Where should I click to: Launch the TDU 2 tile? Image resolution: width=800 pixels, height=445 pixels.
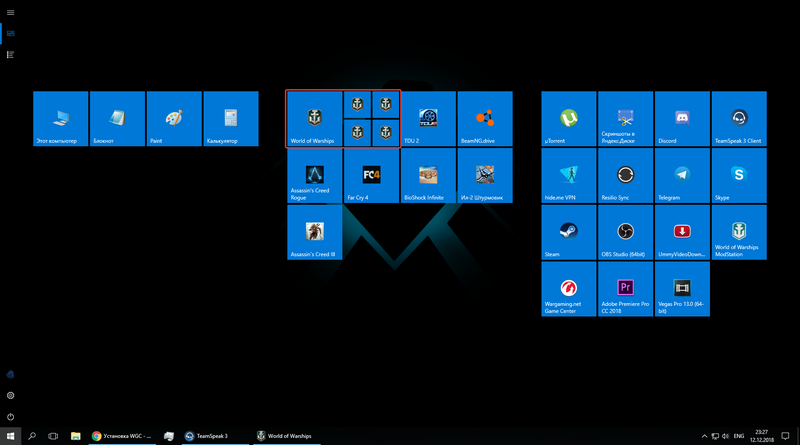(428, 119)
